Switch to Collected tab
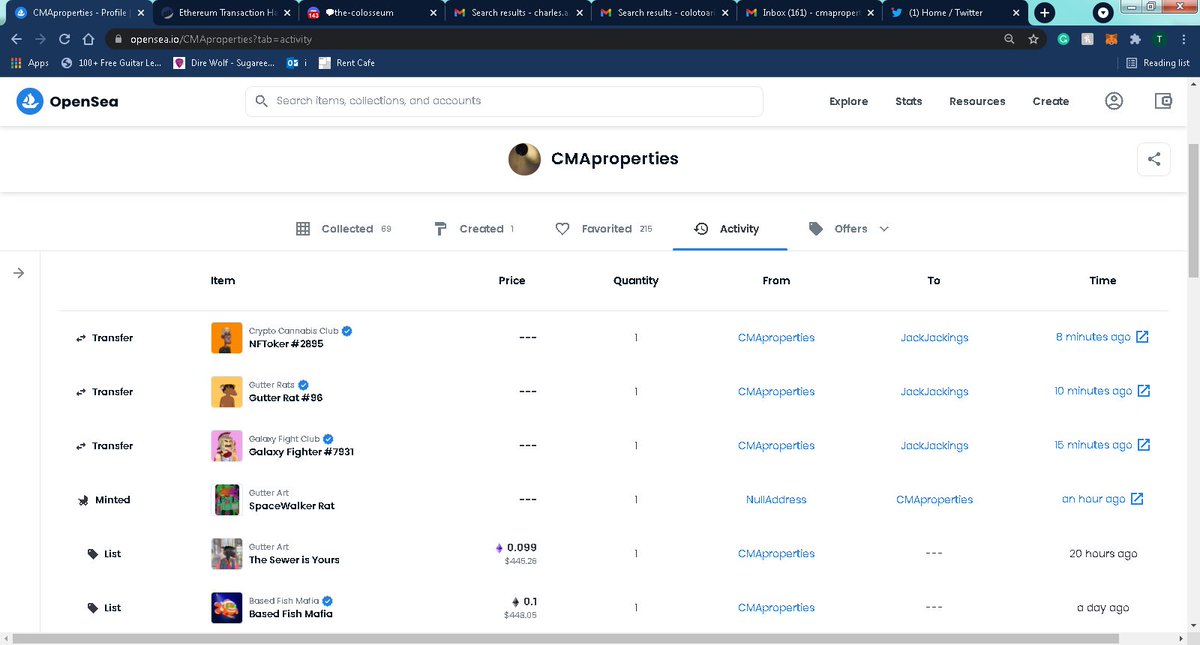This screenshot has width=1200, height=645. coord(344,229)
